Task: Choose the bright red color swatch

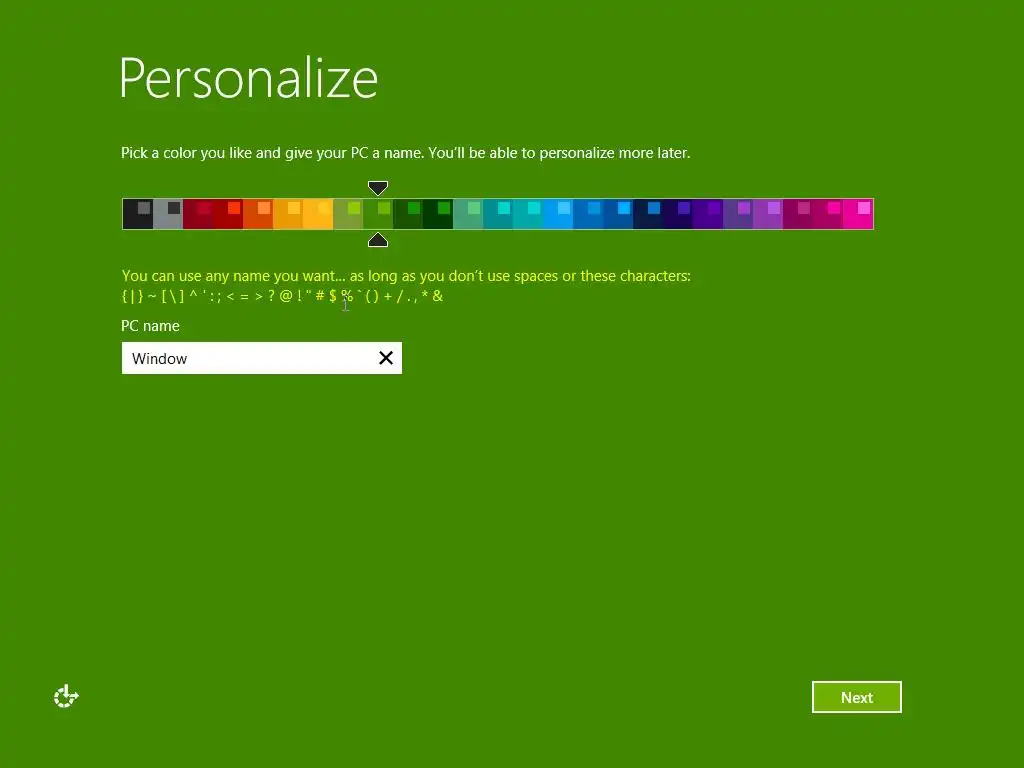Action: 228,214
